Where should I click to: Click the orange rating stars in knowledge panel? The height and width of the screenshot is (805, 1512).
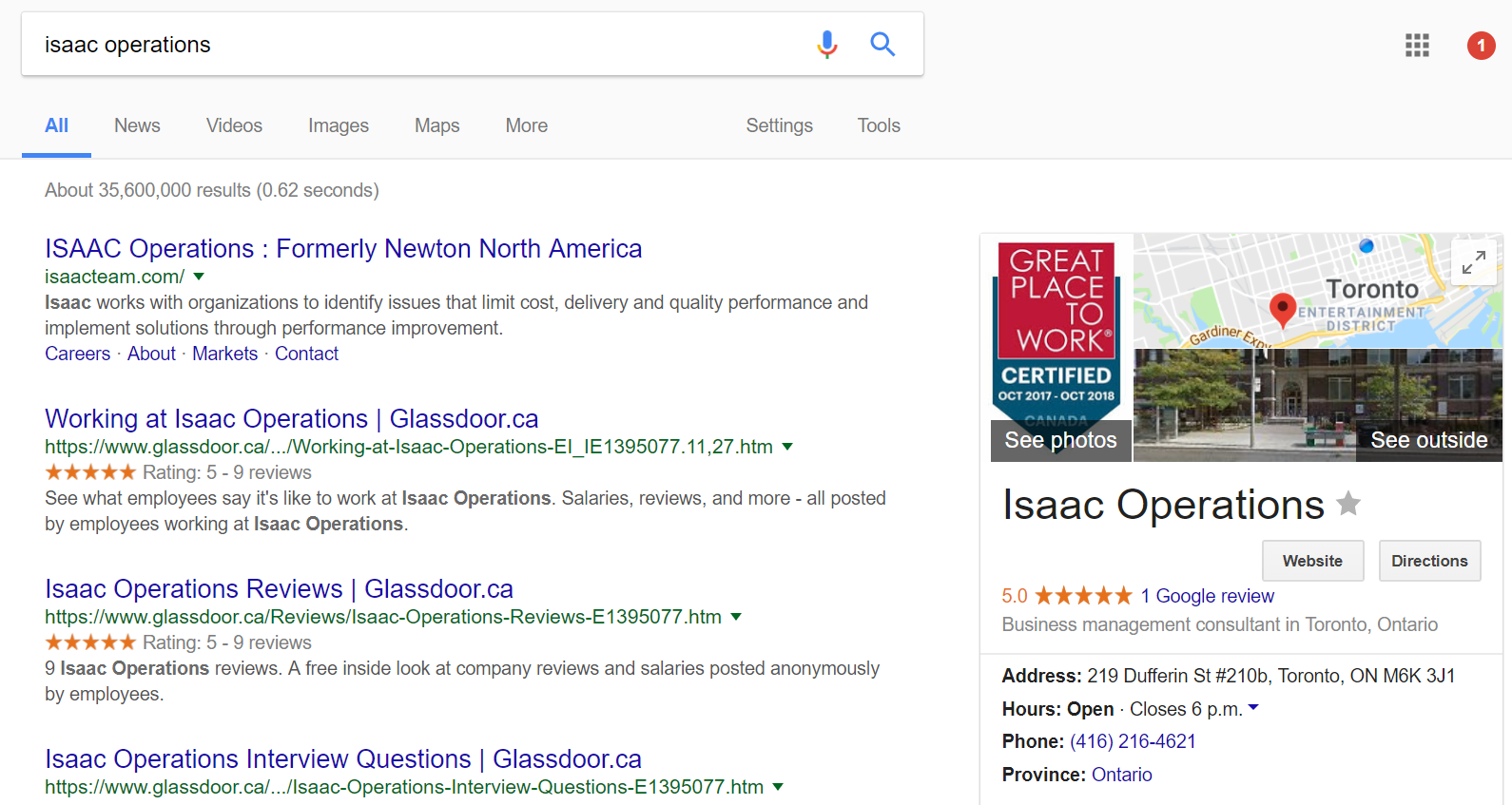pyautogui.click(x=1083, y=596)
